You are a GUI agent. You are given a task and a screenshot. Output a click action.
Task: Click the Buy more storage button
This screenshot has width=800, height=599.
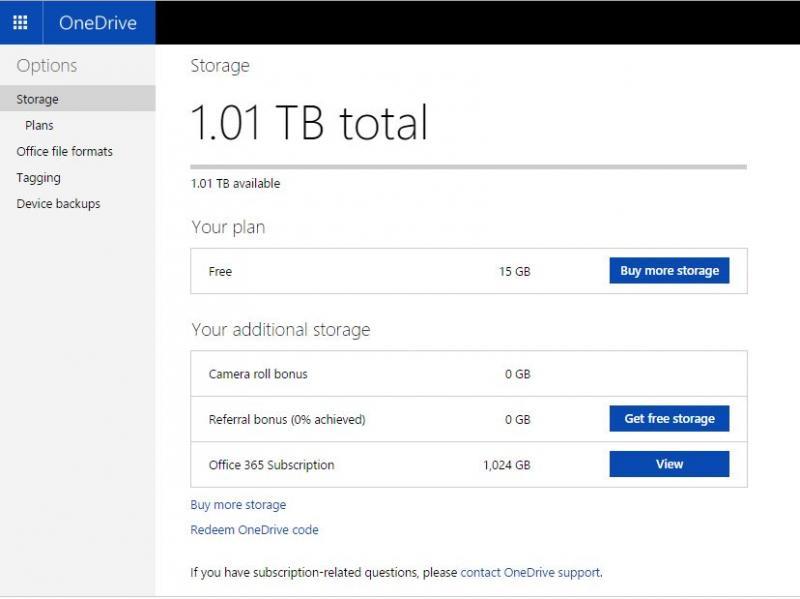click(x=669, y=270)
